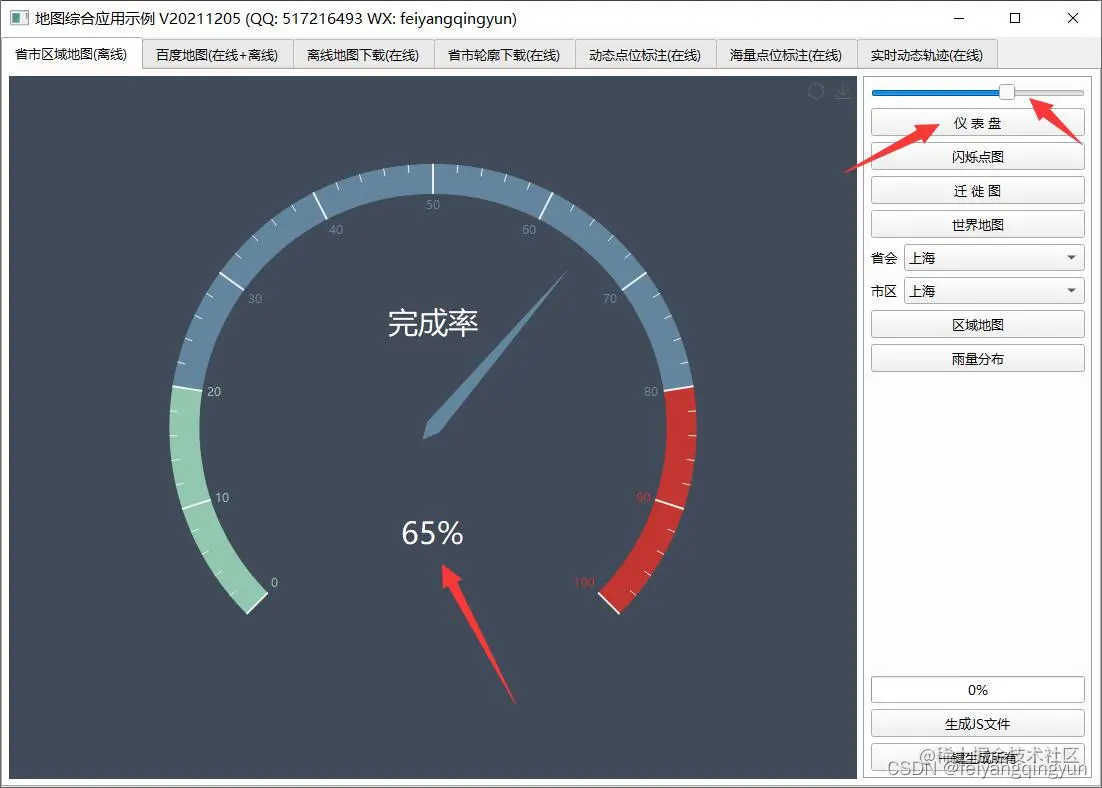The image size is (1102, 788).
Task: Click the circular refresh icon above the gauge chart
Action: coord(815,91)
